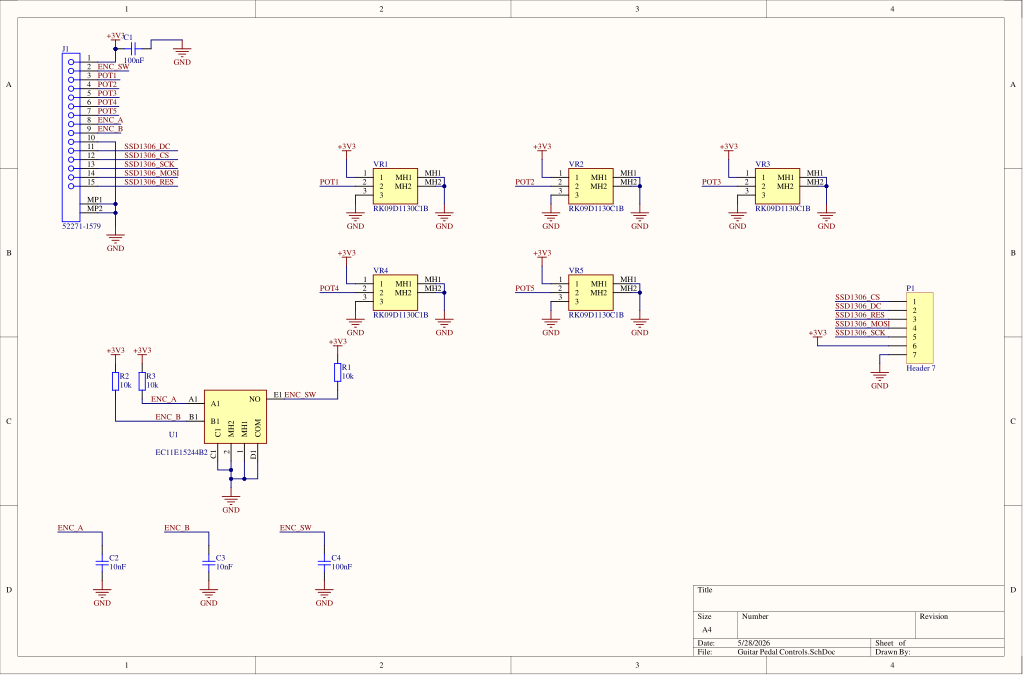
Task: Click the date 5/28/2026 in title block
Action: (x=756, y=643)
